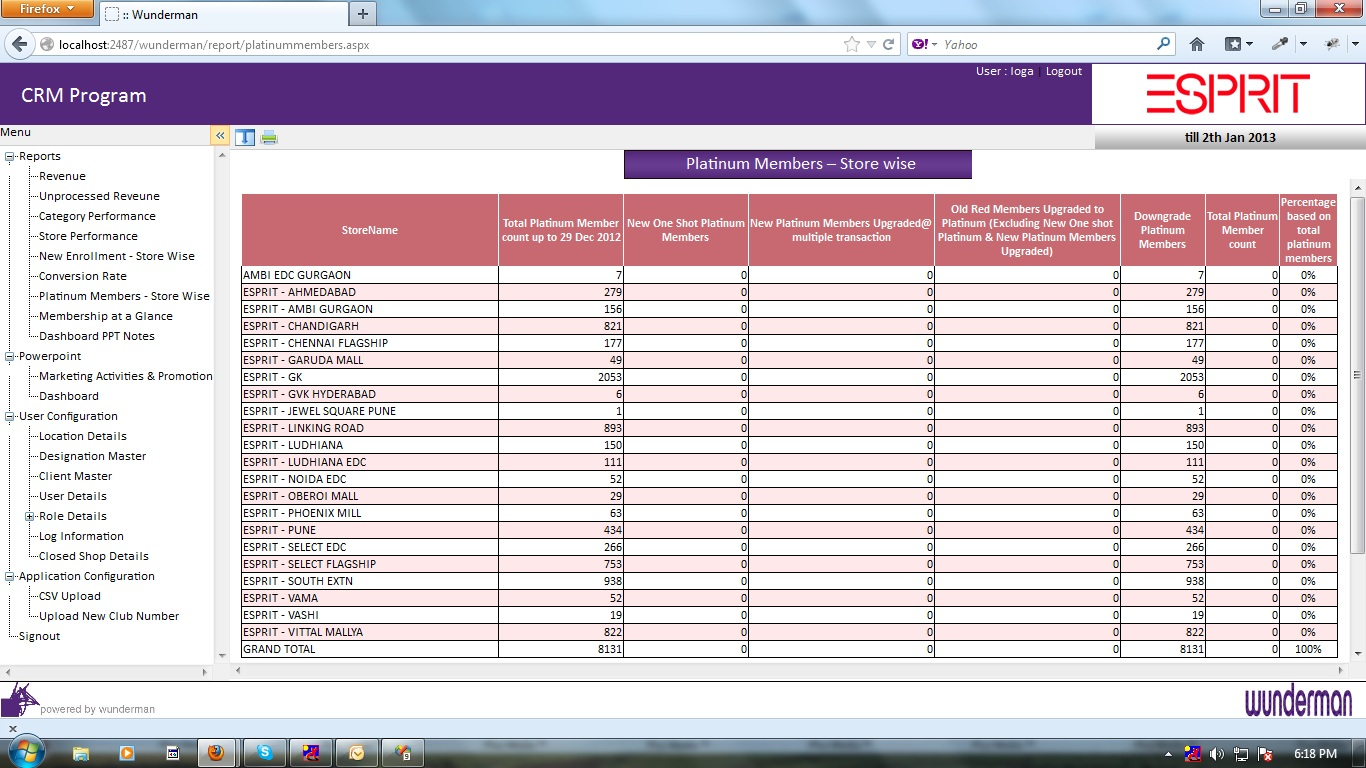Open the Log Information page

click(x=81, y=536)
